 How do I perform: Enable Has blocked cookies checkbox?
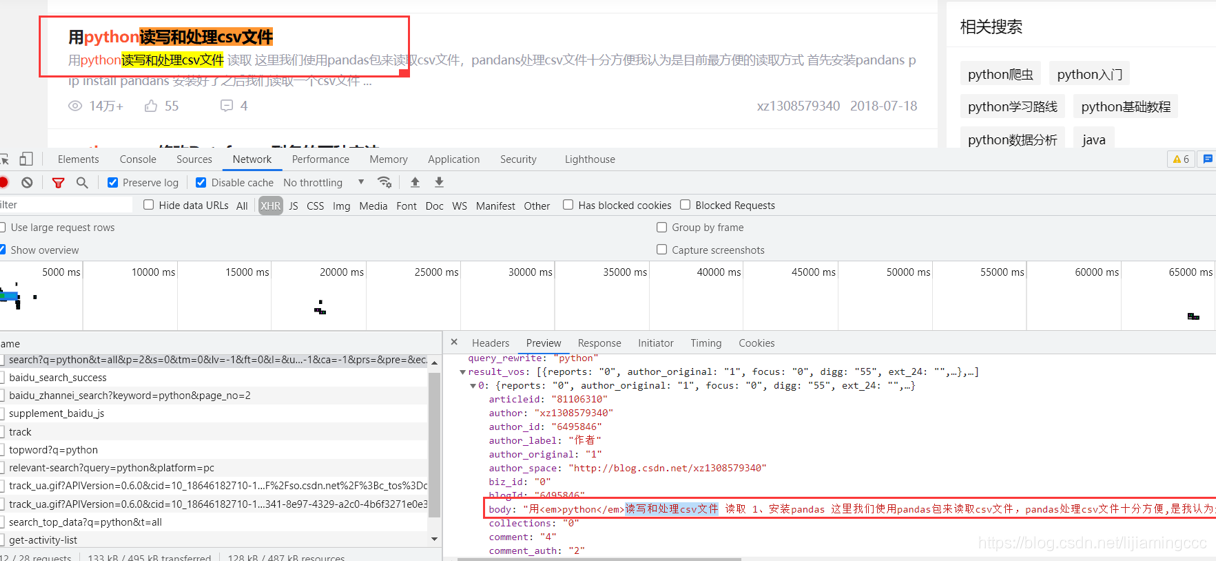pos(568,205)
